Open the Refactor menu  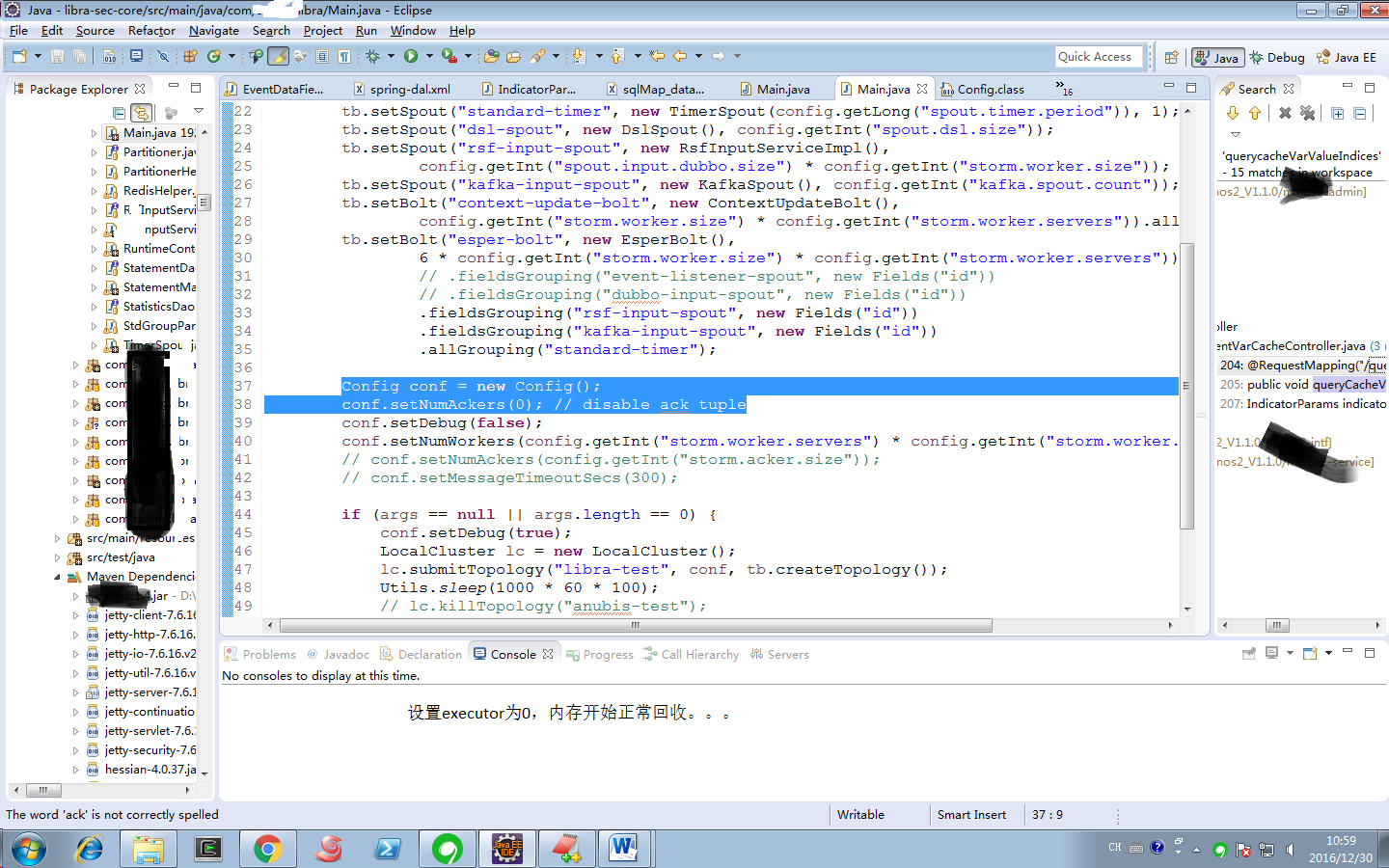(151, 31)
